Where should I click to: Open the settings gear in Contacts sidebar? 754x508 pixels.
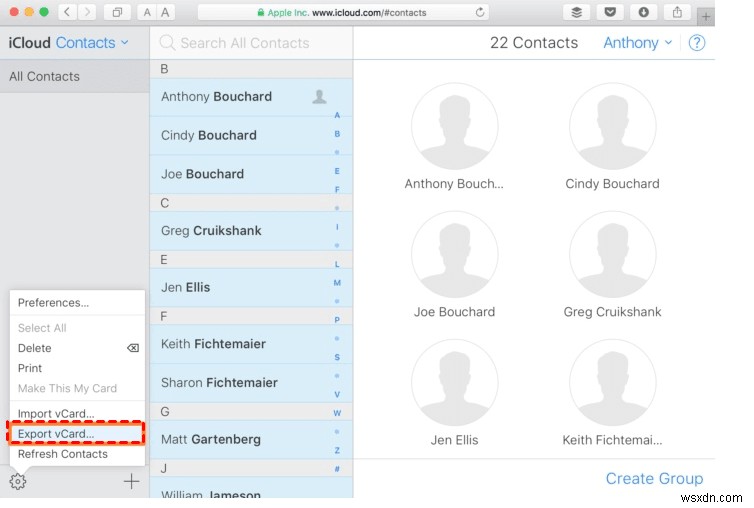pos(18,481)
